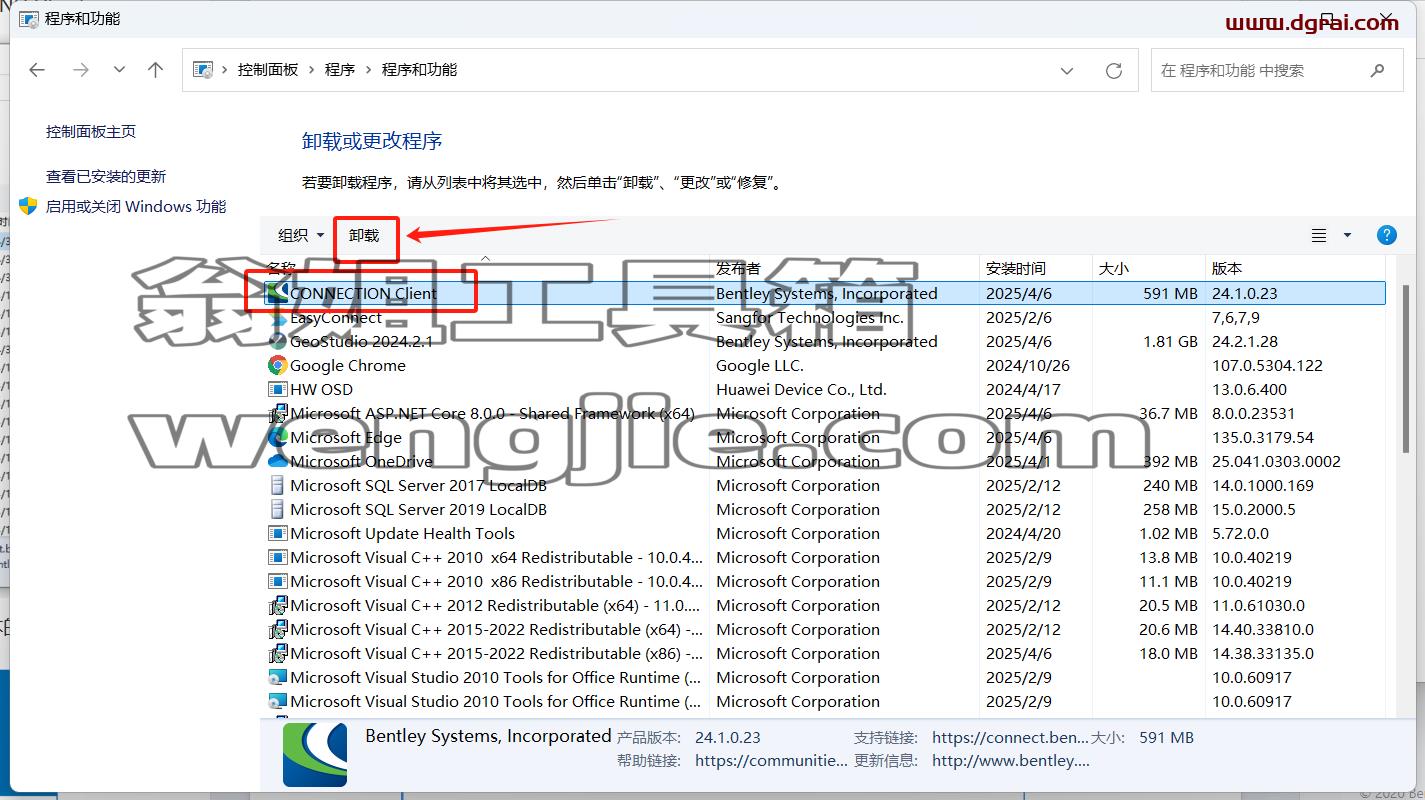The height and width of the screenshot is (800, 1425).
Task: Select Visual C++ 2012 (x64) icon
Action: [x=277, y=605]
